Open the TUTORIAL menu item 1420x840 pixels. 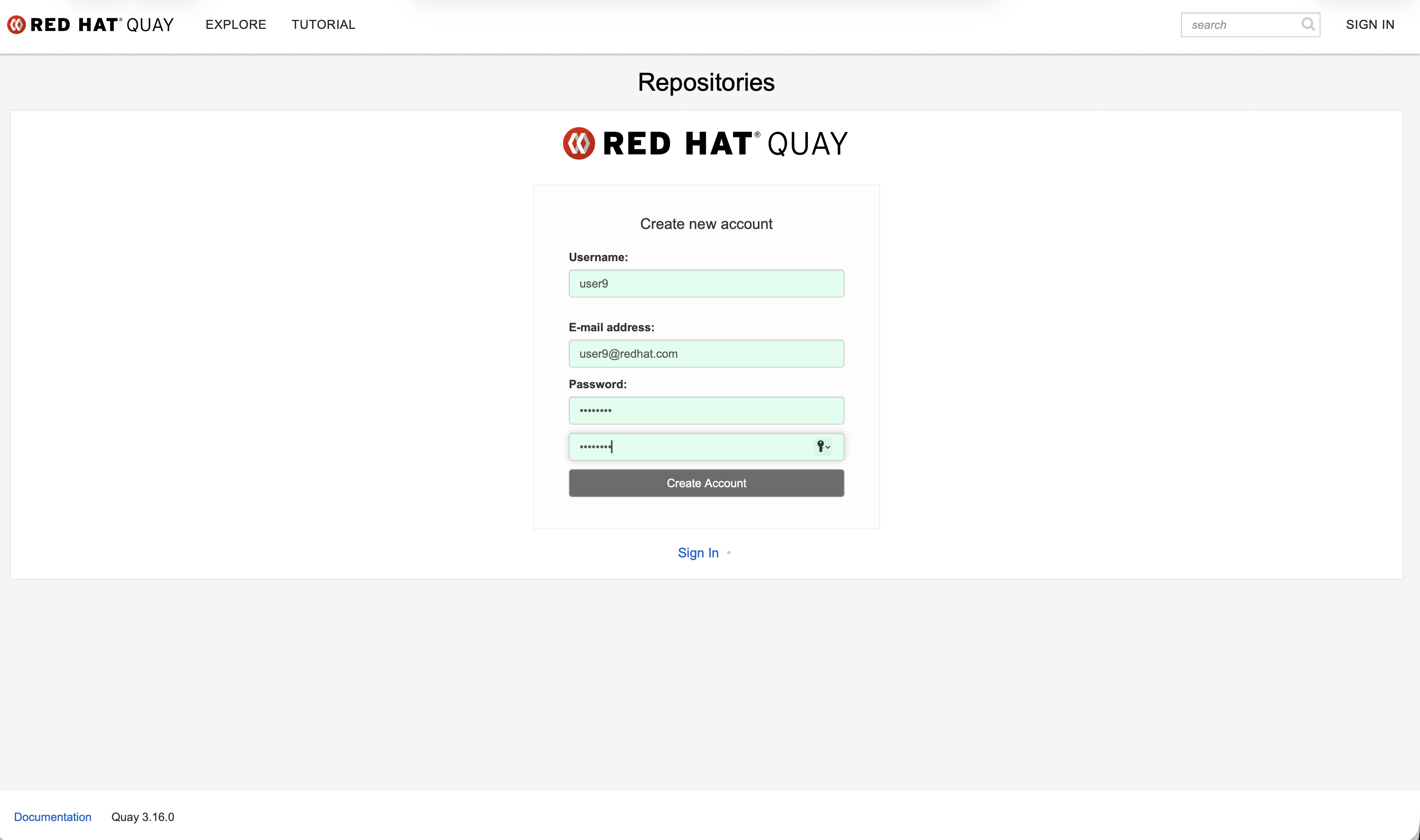[323, 25]
